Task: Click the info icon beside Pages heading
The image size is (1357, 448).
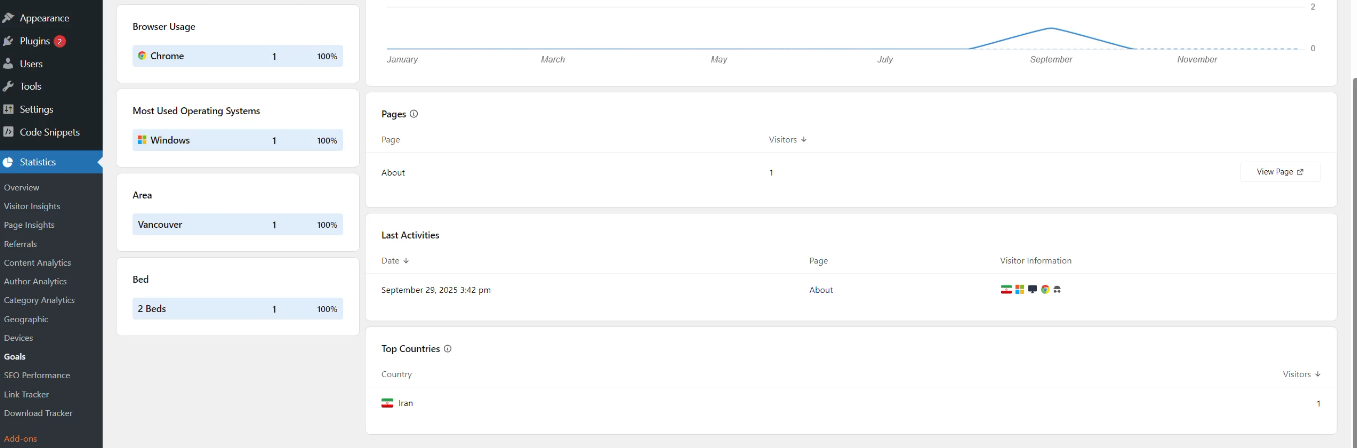Action: click(414, 114)
